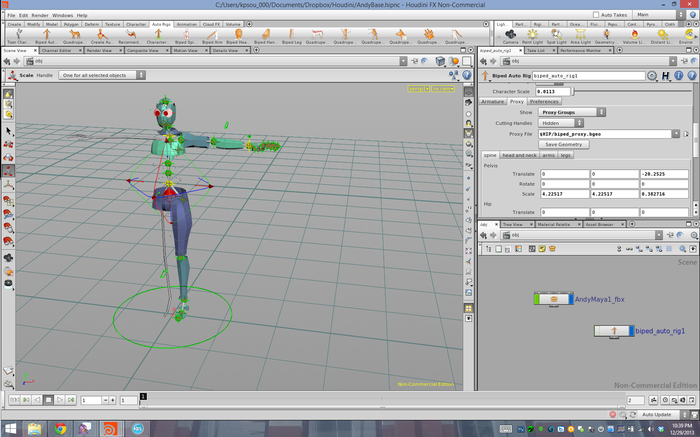The image size is (700, 437).
Task: Click the Proxy File chooser button
Action: (x=686, y=134)
